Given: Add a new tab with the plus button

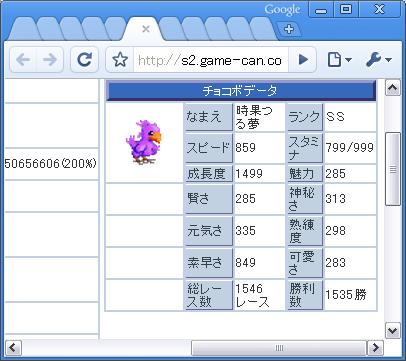Looking at the screenshot, I should click(x=289, y=29).
